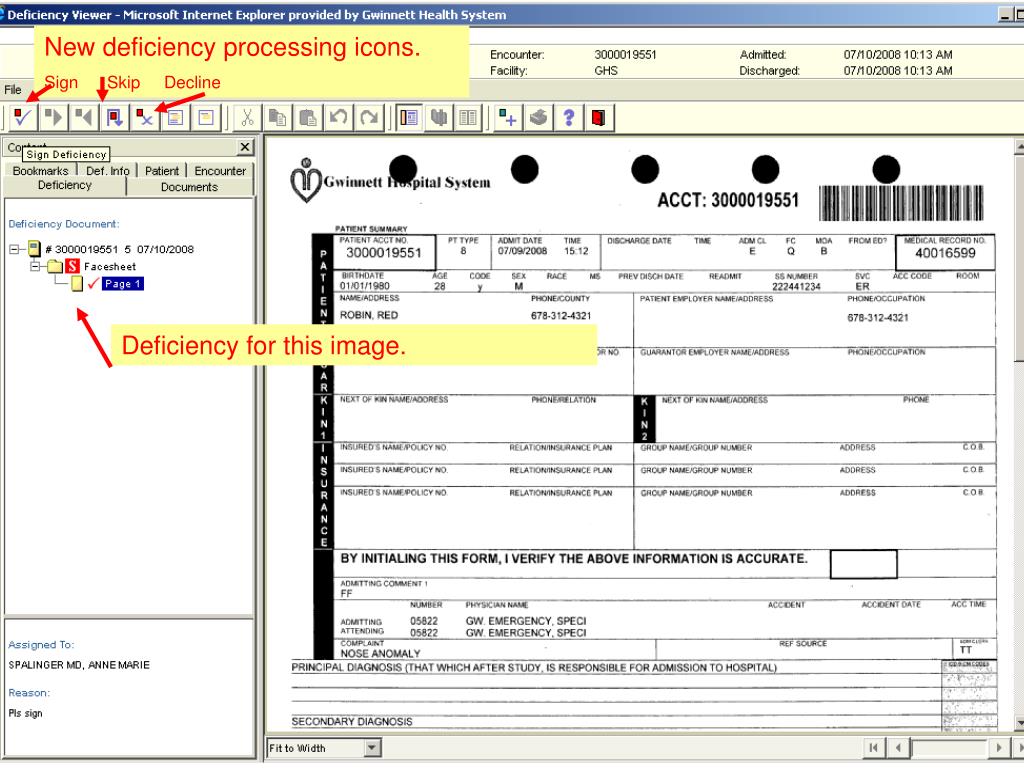Switch to the Bookmarks tab

[40, 170]
